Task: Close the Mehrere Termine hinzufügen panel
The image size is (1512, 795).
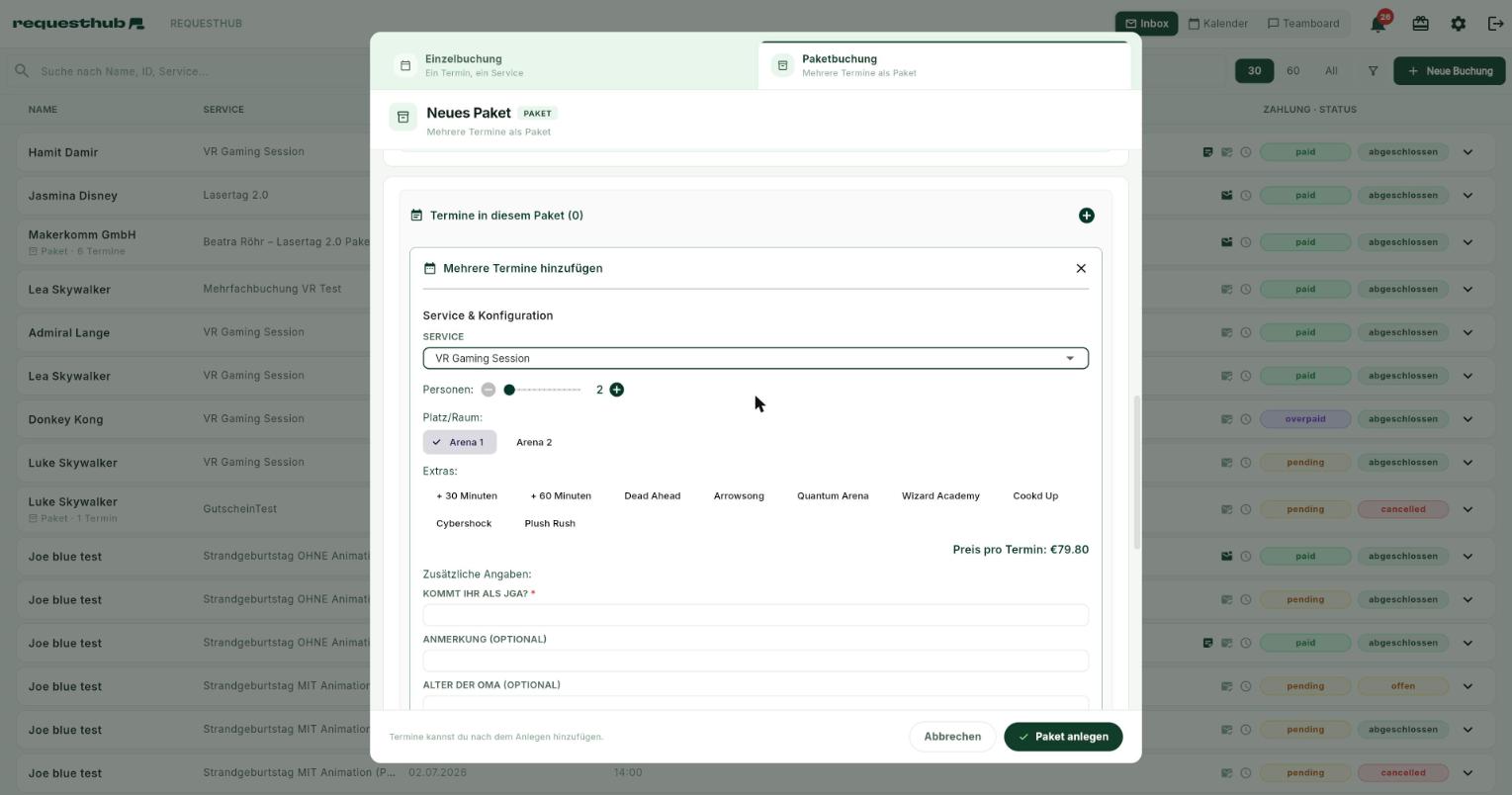Action: tap(1081, 269)
